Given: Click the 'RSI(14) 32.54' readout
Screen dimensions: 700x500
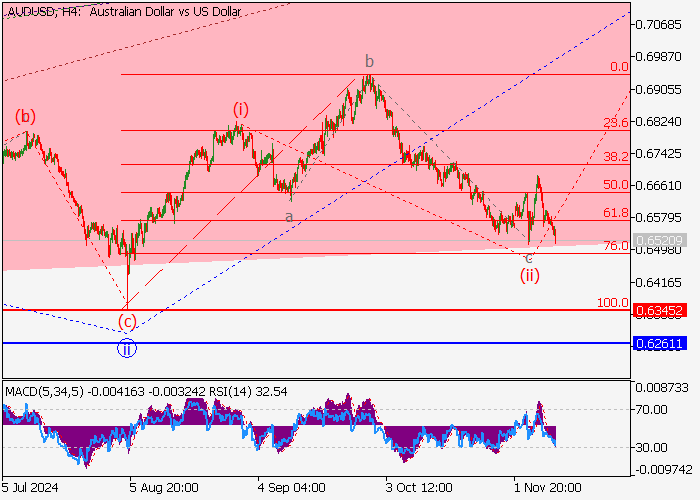Looking at the screenshot, I should coord(248,392).
